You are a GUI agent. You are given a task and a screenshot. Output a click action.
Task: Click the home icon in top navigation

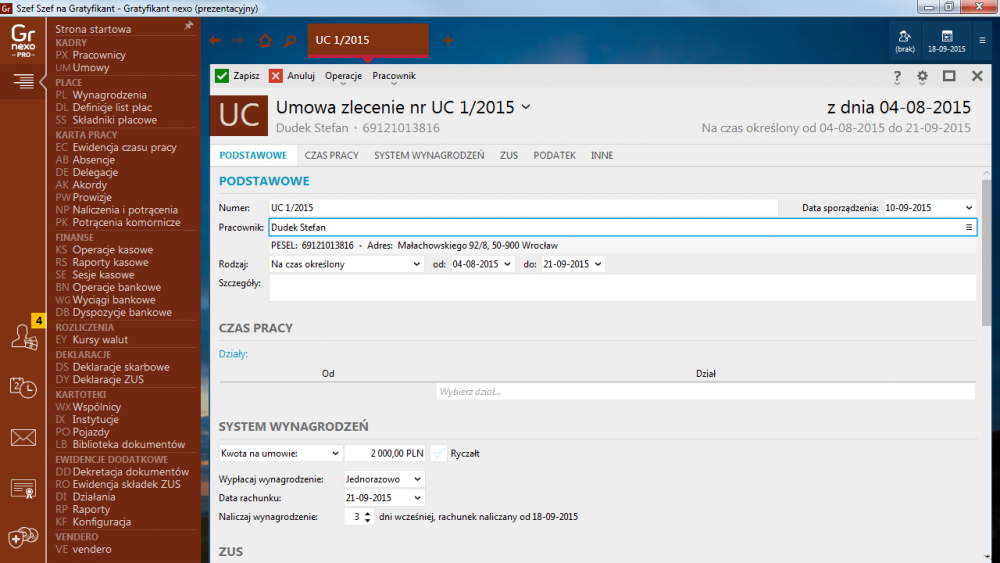pos(265,41)
